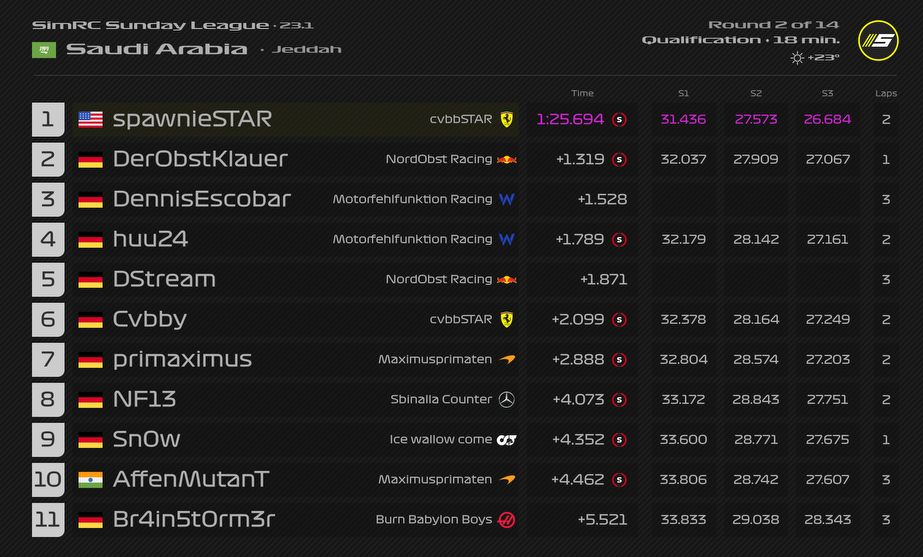
Task: Select the NF13 driver name
Action: pyautogui.click(x=144, y=399)
